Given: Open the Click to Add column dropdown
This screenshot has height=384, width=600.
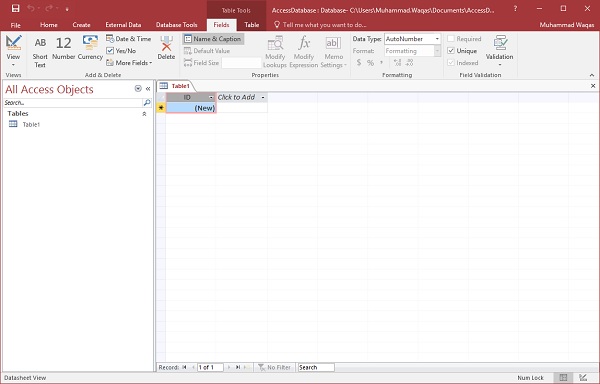Looking at the screenshot, I should pyautogui.click(x=263, y=98).
